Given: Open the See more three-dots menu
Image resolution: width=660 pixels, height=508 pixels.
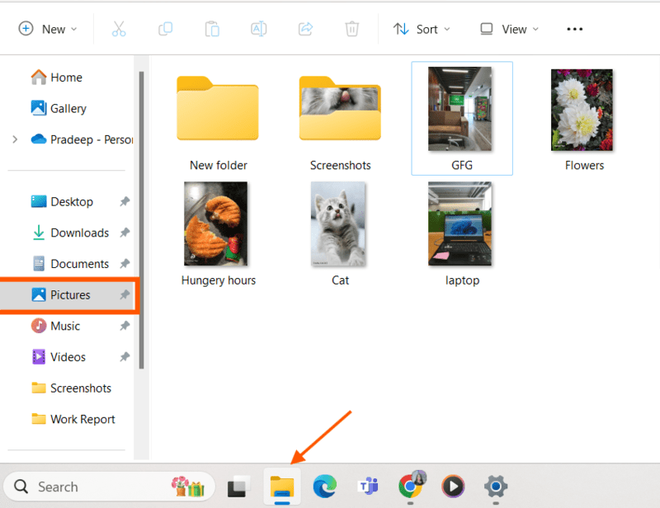Looking at the screenshot, I should 575,29.
